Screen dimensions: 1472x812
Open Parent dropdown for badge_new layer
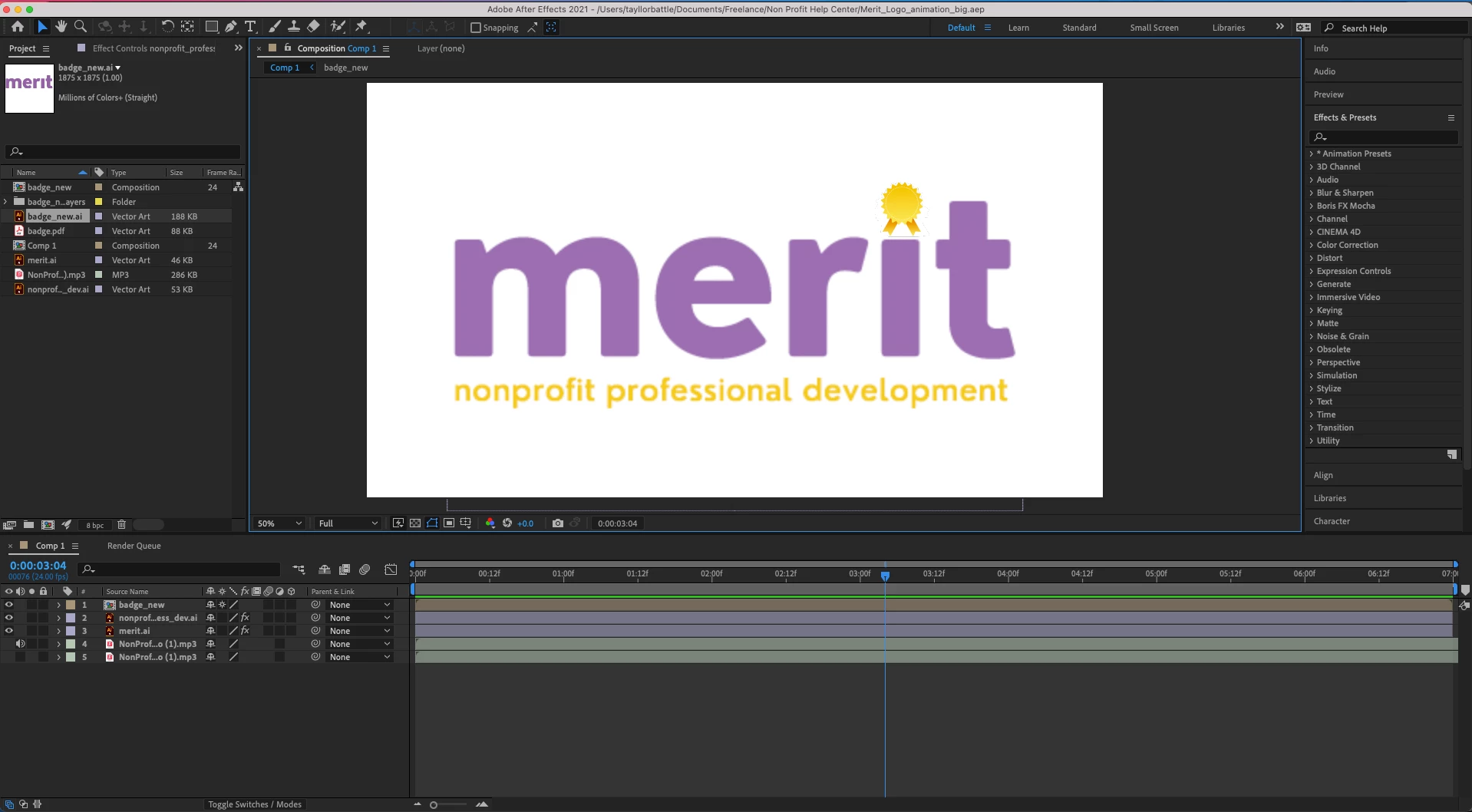pos(359,605)
